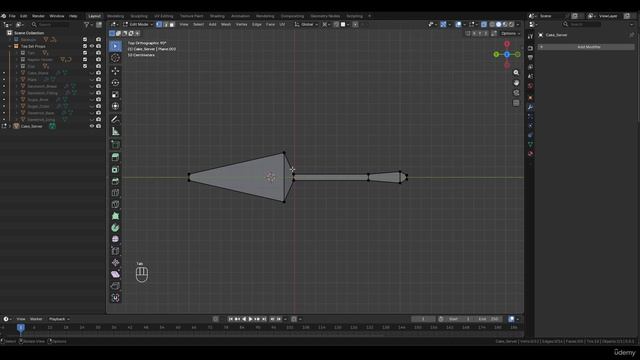640x360 pixels.
Task: Select the Edge Slide tool
Action: click(x=115, y=251)
